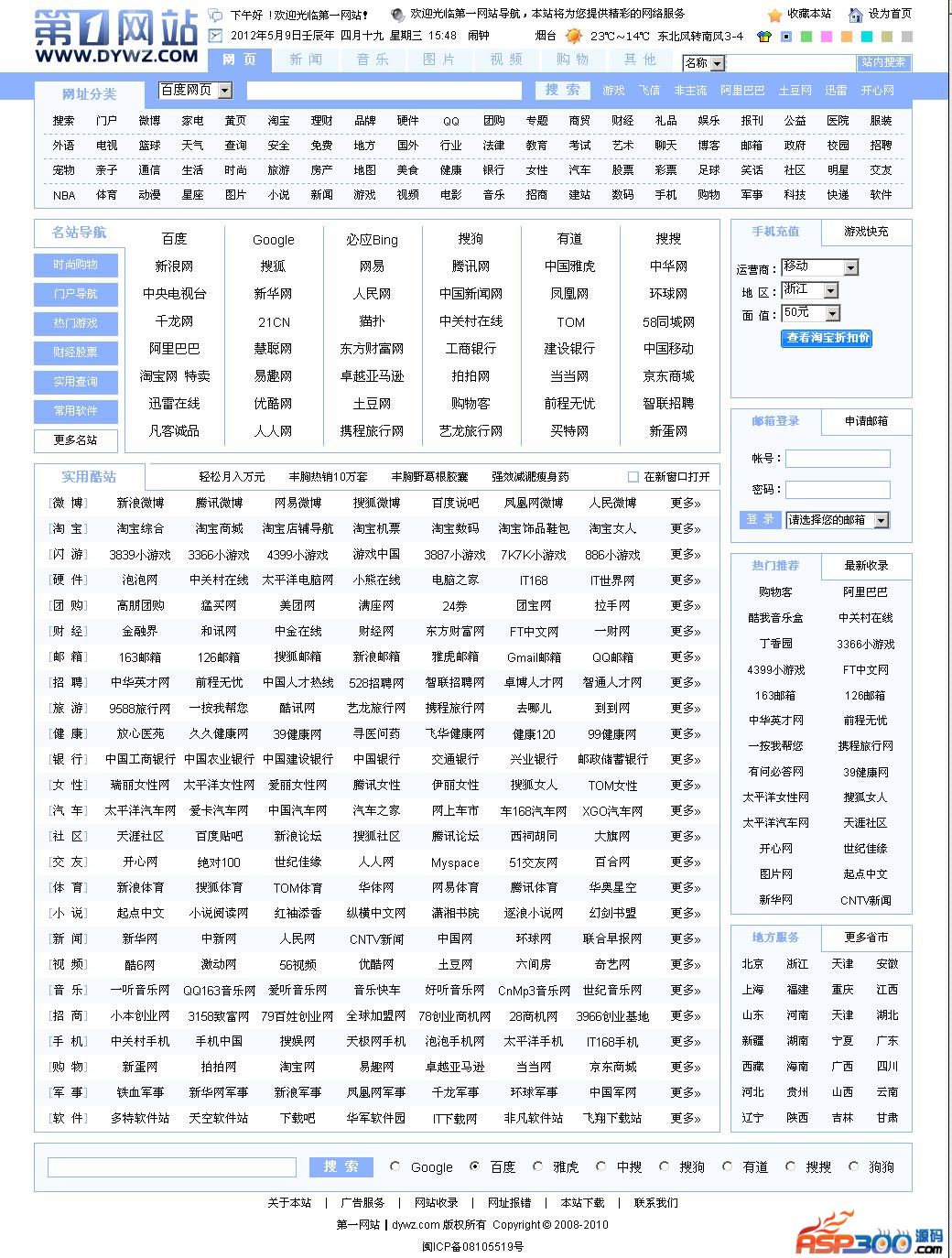Click the star icon beside 收藏本站
Screen dimensions: 952x1258
pyautogui.click(x=775, y=15)
